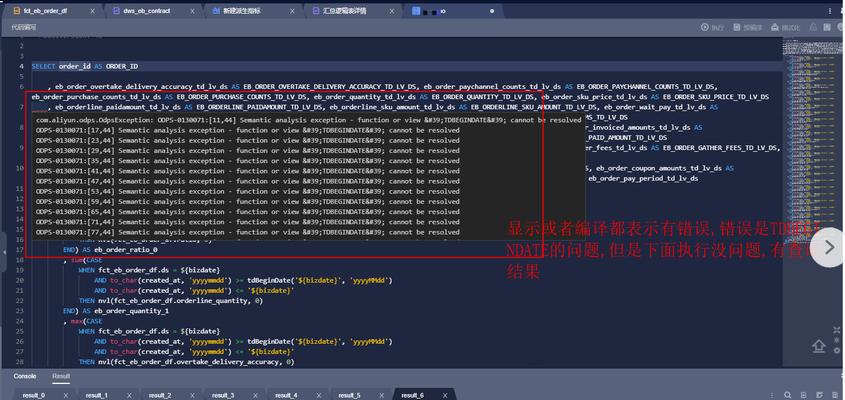The image size is (845, 400).
Task: Click line number 24 in gutter
Action: click(19, 322)
